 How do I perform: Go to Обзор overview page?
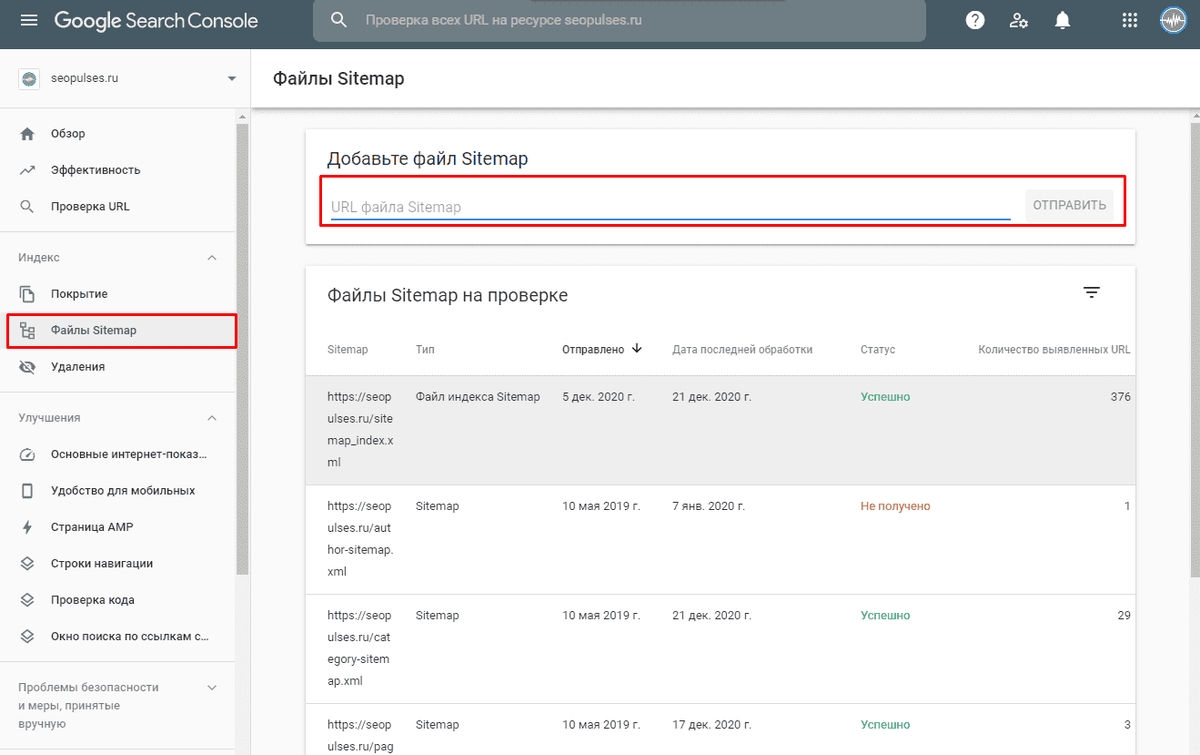68,134
